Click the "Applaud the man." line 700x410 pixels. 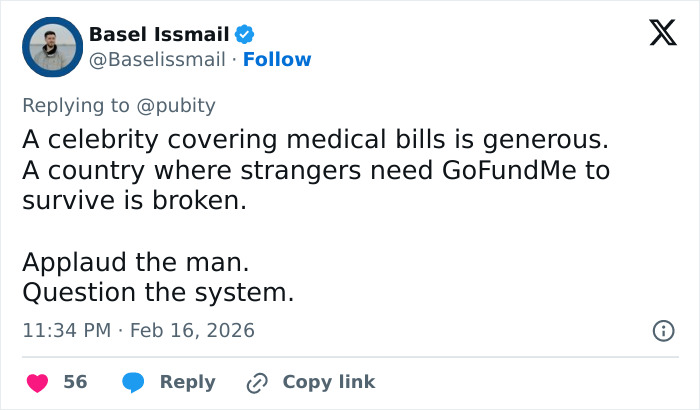[135, 265]
